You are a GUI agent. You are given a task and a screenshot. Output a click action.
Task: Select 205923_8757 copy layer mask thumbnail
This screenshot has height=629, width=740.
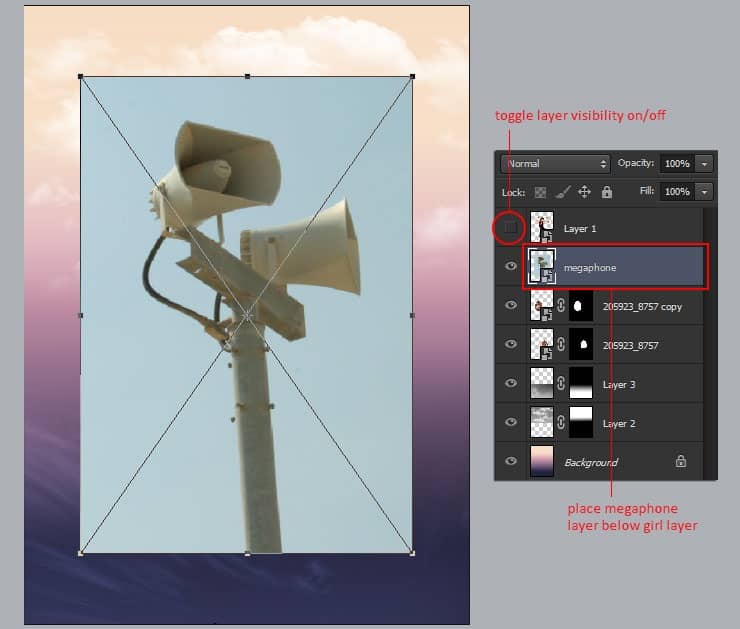(581, 306)
